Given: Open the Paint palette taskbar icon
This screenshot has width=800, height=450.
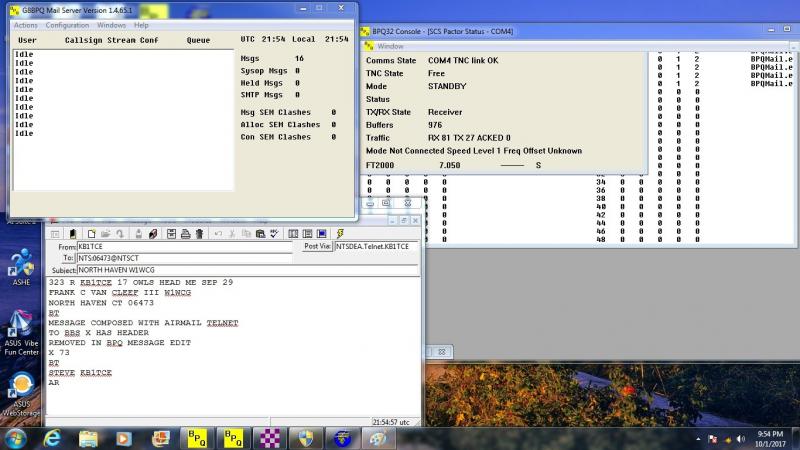Looking at the screenshot, I should pyautogui.click(x=379, y=439).
